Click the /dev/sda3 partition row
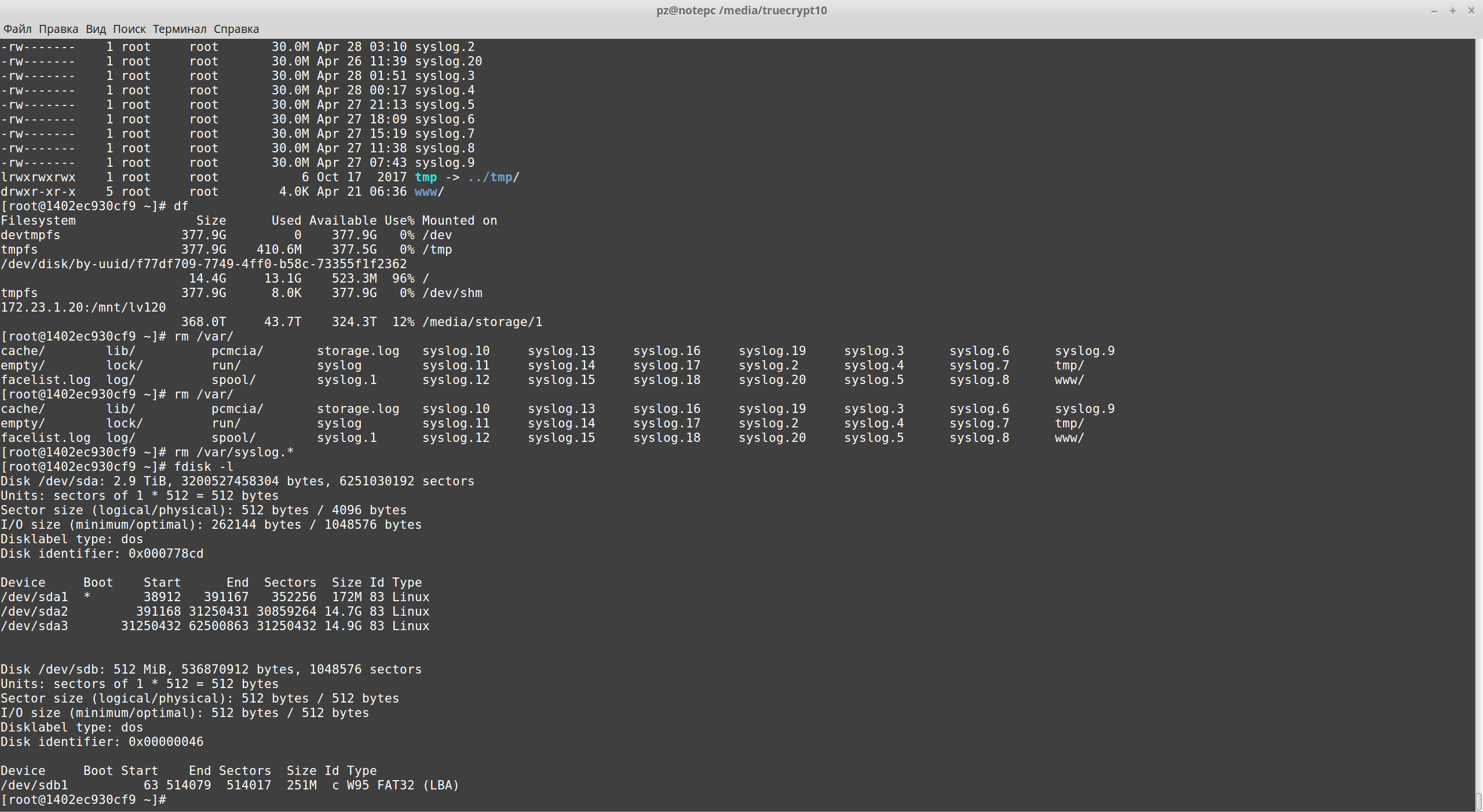Screen dimensions: 1483x812 pos(215,626)
